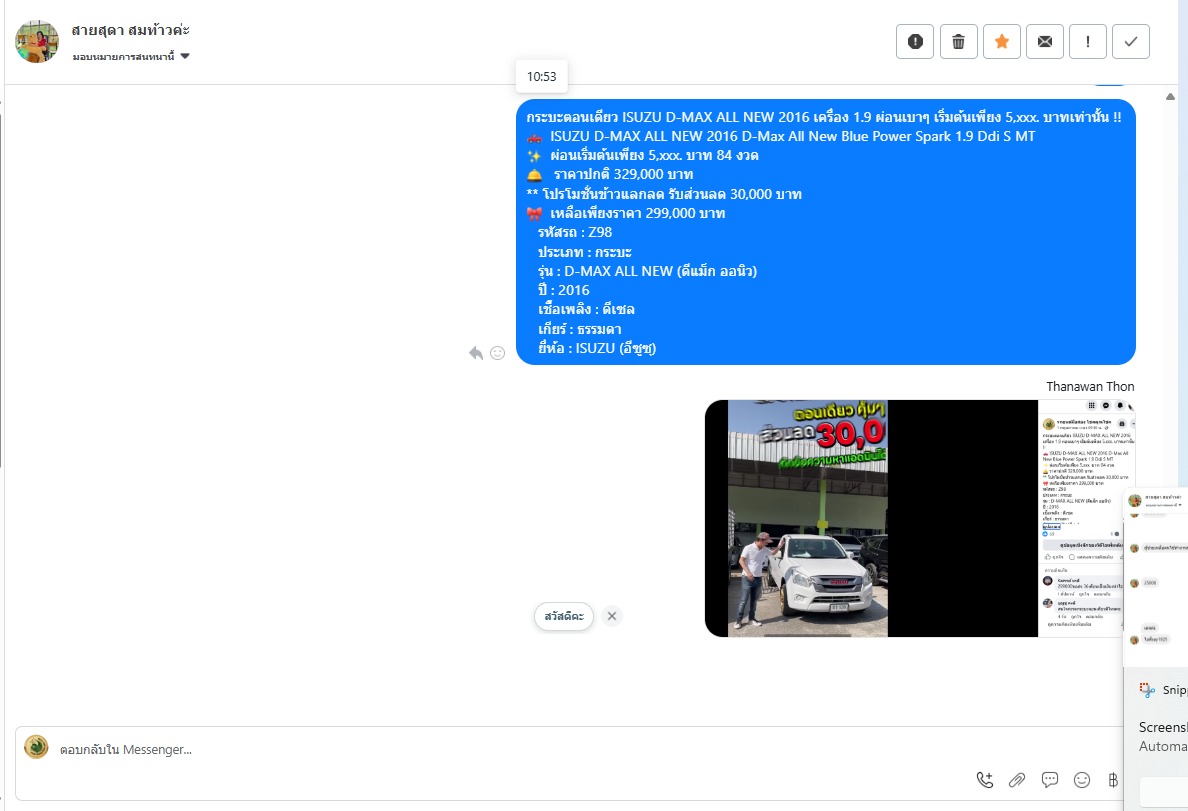Click the label มอบหมายการสนทนานี้
This screenshot has width=1188, height=811.
coord(123,57)
